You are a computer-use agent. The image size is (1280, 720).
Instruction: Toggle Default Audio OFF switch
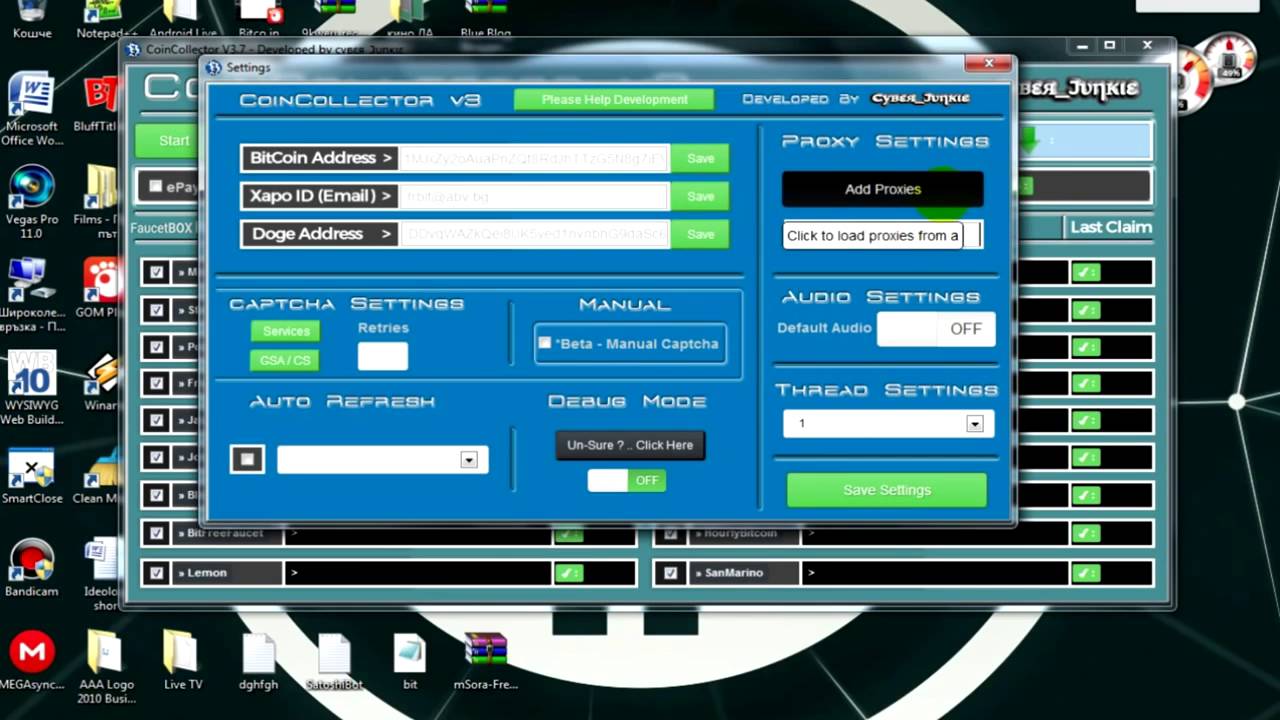click(936, 329)
